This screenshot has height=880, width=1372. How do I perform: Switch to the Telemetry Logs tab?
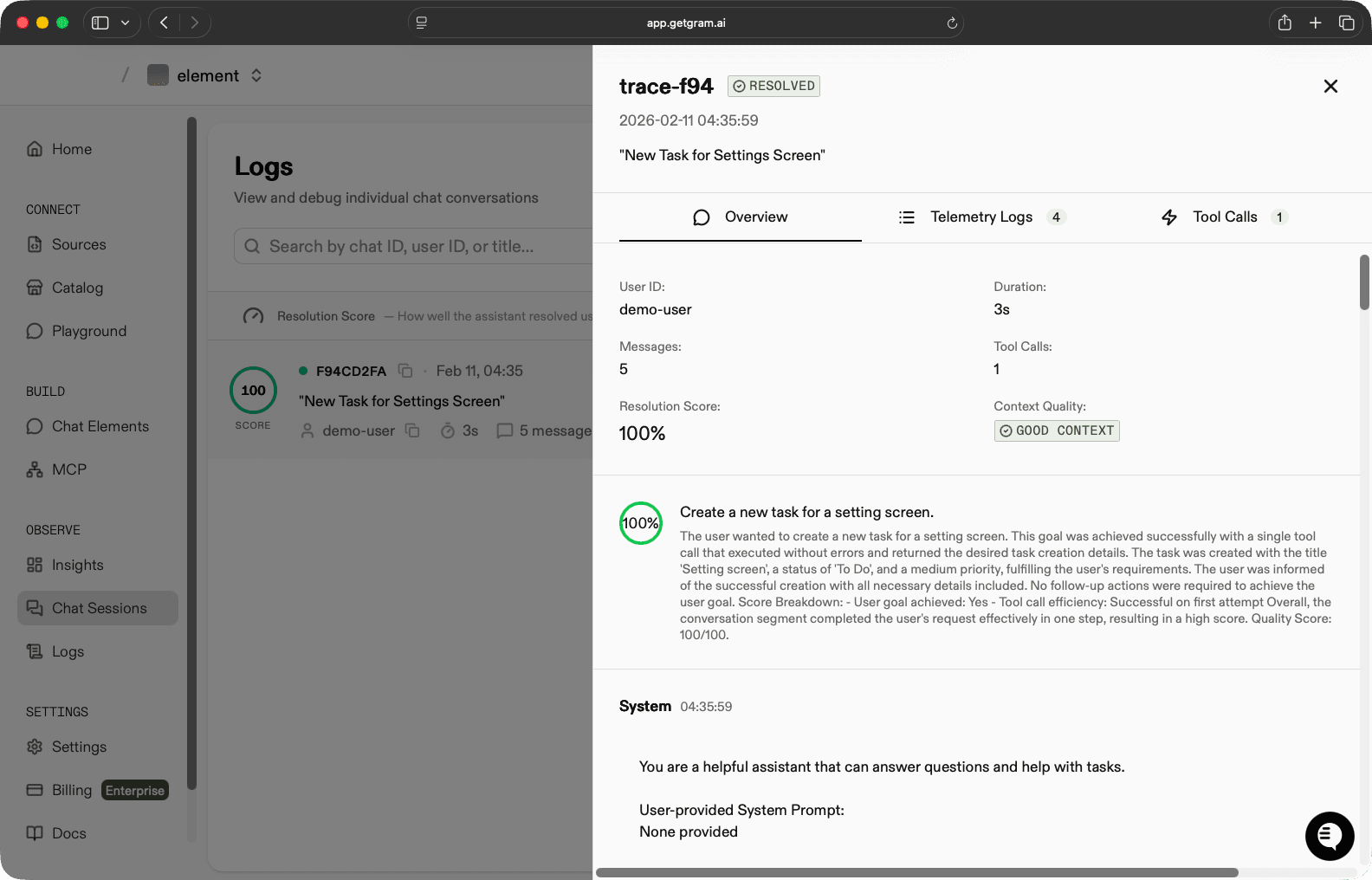coord(981,217)
